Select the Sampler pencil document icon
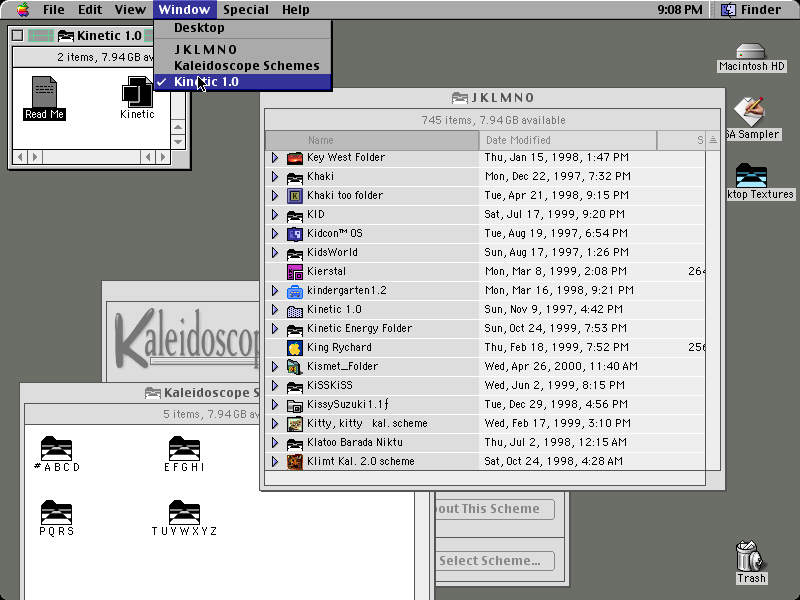 pyautogui.click(x=750, y=111)
